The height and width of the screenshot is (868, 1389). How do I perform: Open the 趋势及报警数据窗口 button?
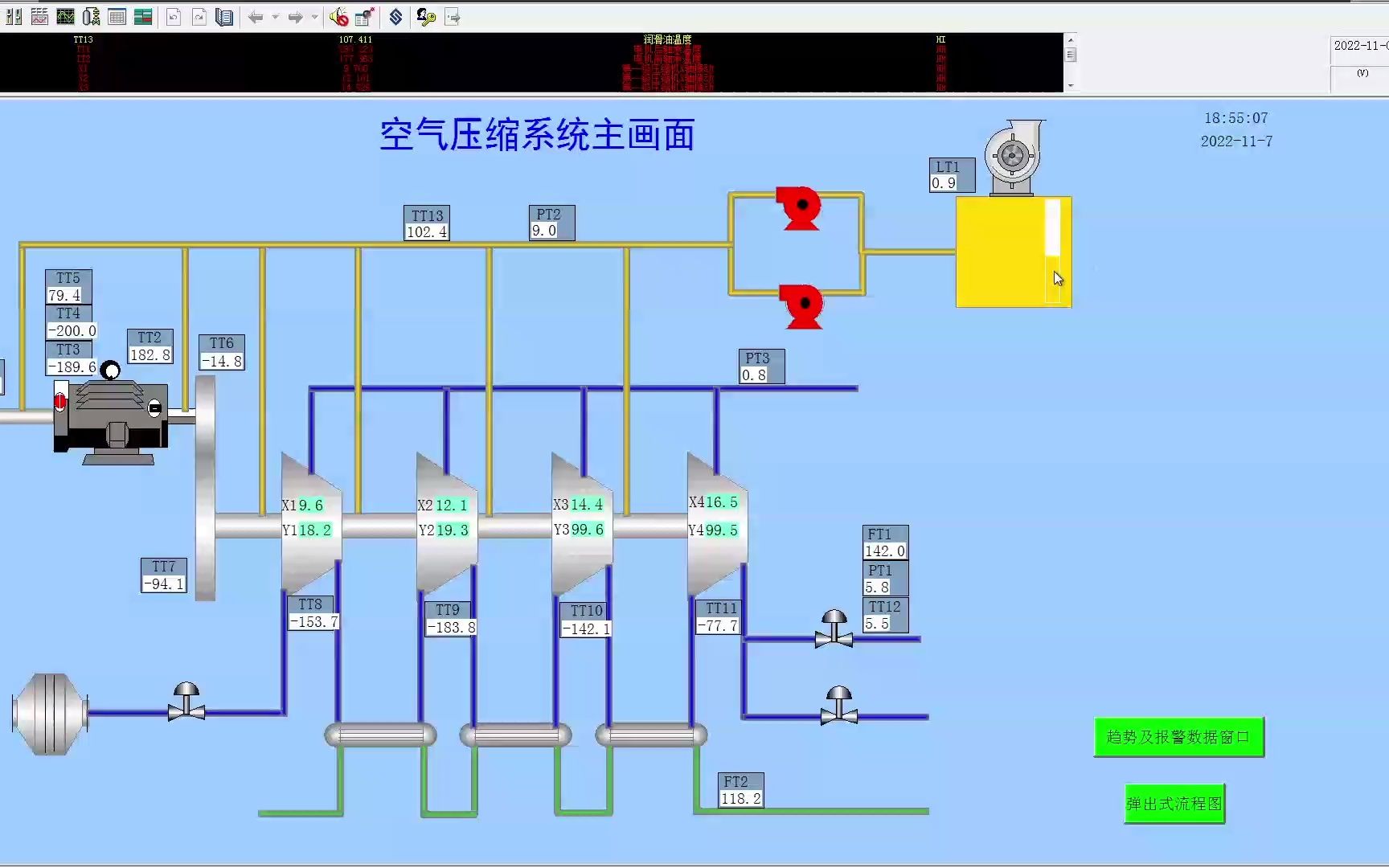click(x=1178, y=736)
